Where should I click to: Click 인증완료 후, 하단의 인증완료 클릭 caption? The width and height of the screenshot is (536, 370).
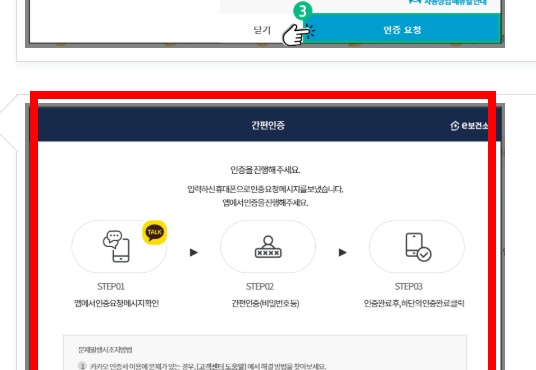pos(414,303)
